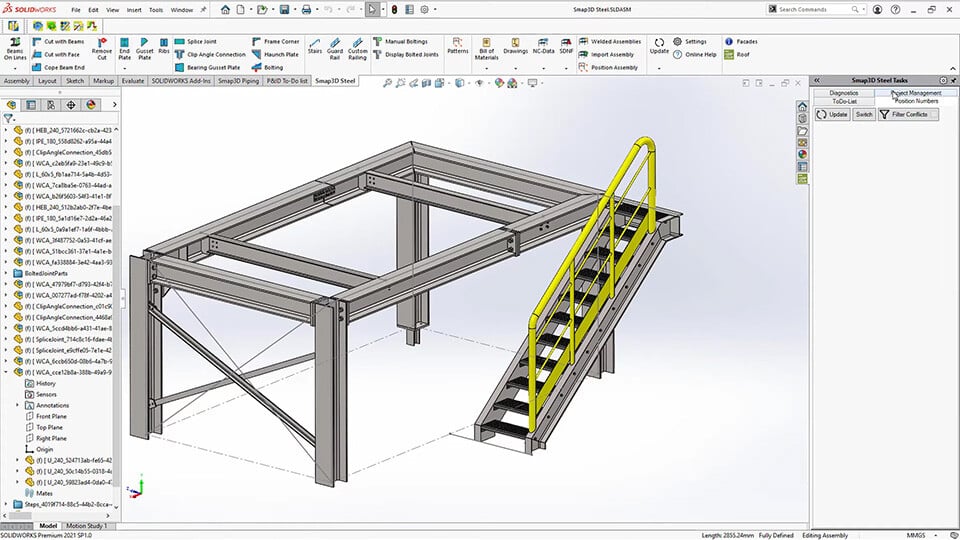Open Online Help
The height and width of the screenshot is (540, 960).
694,54
